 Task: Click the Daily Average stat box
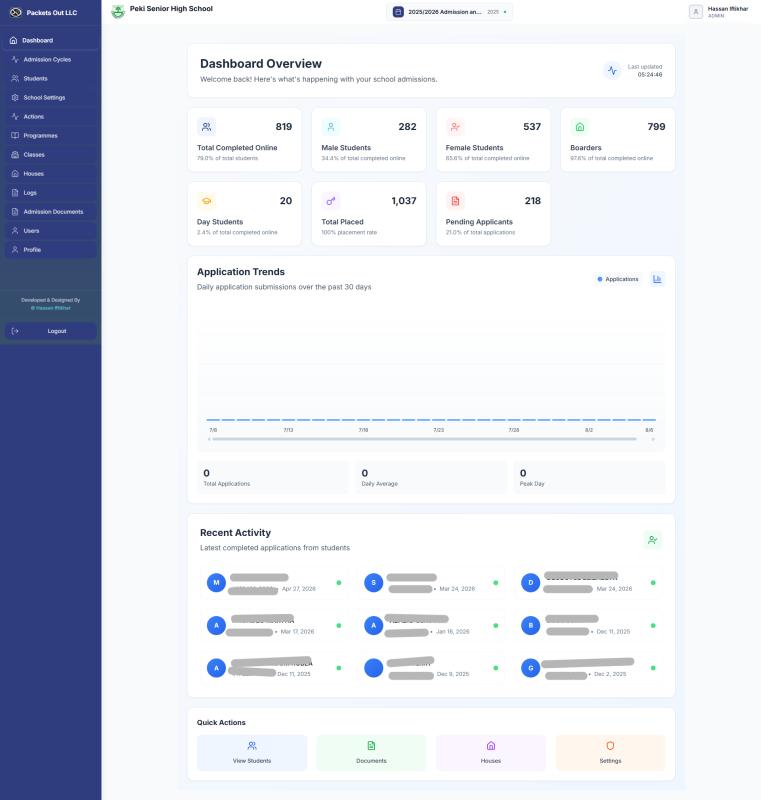(432, 478)
